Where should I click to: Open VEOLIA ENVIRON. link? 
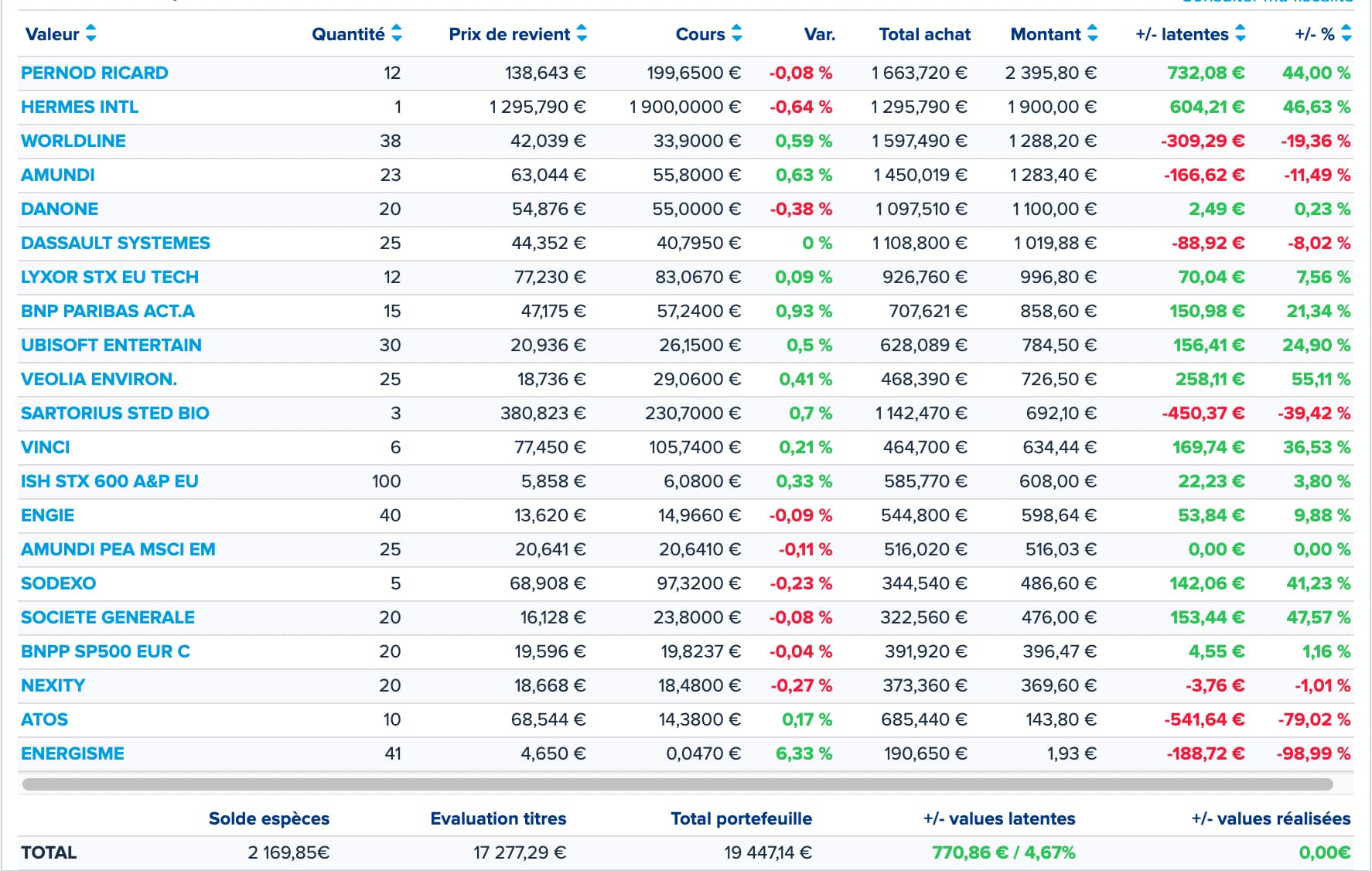click(x=99, y=379)
